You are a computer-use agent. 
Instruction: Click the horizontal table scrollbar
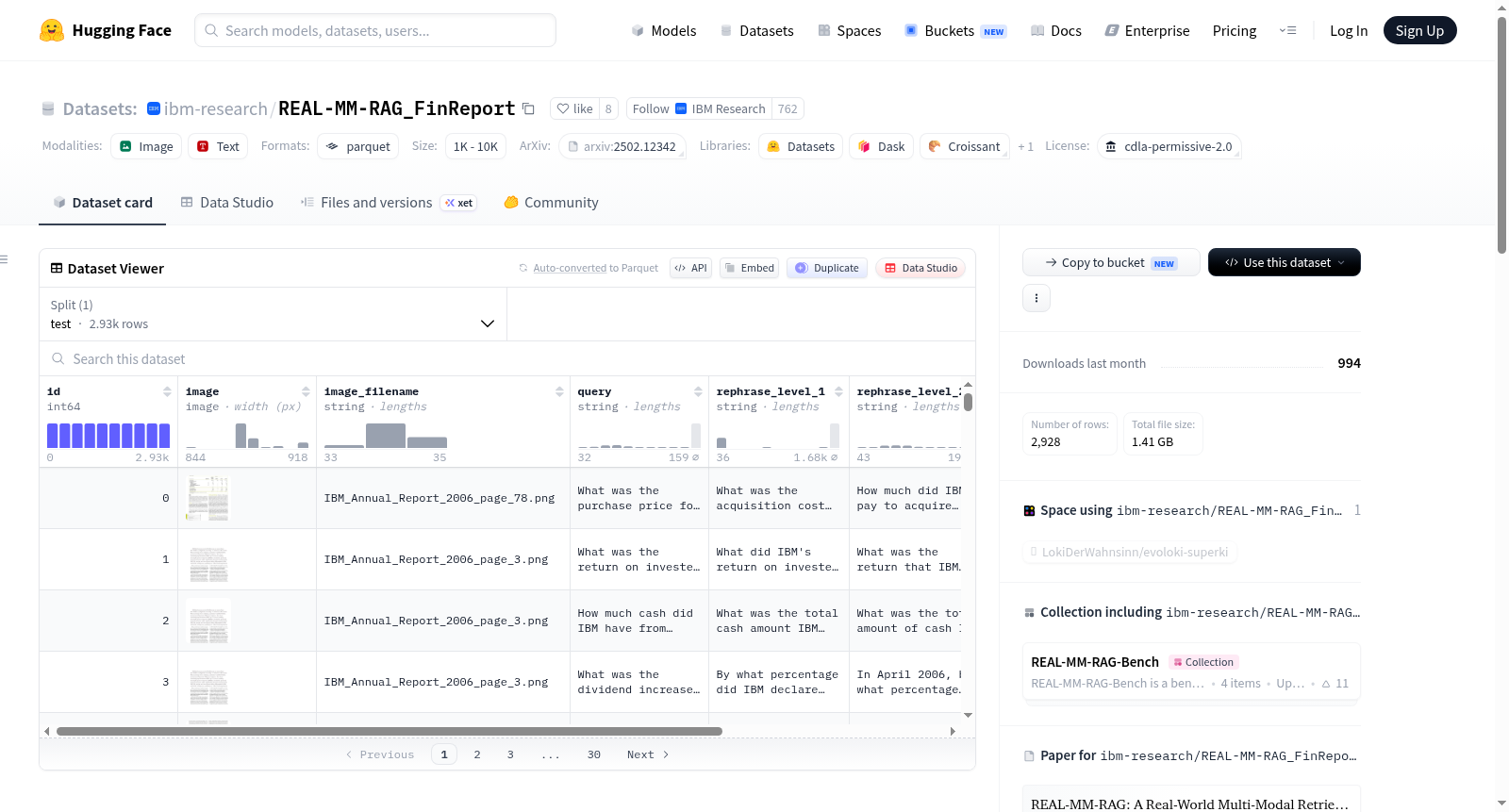pos(390,731)
